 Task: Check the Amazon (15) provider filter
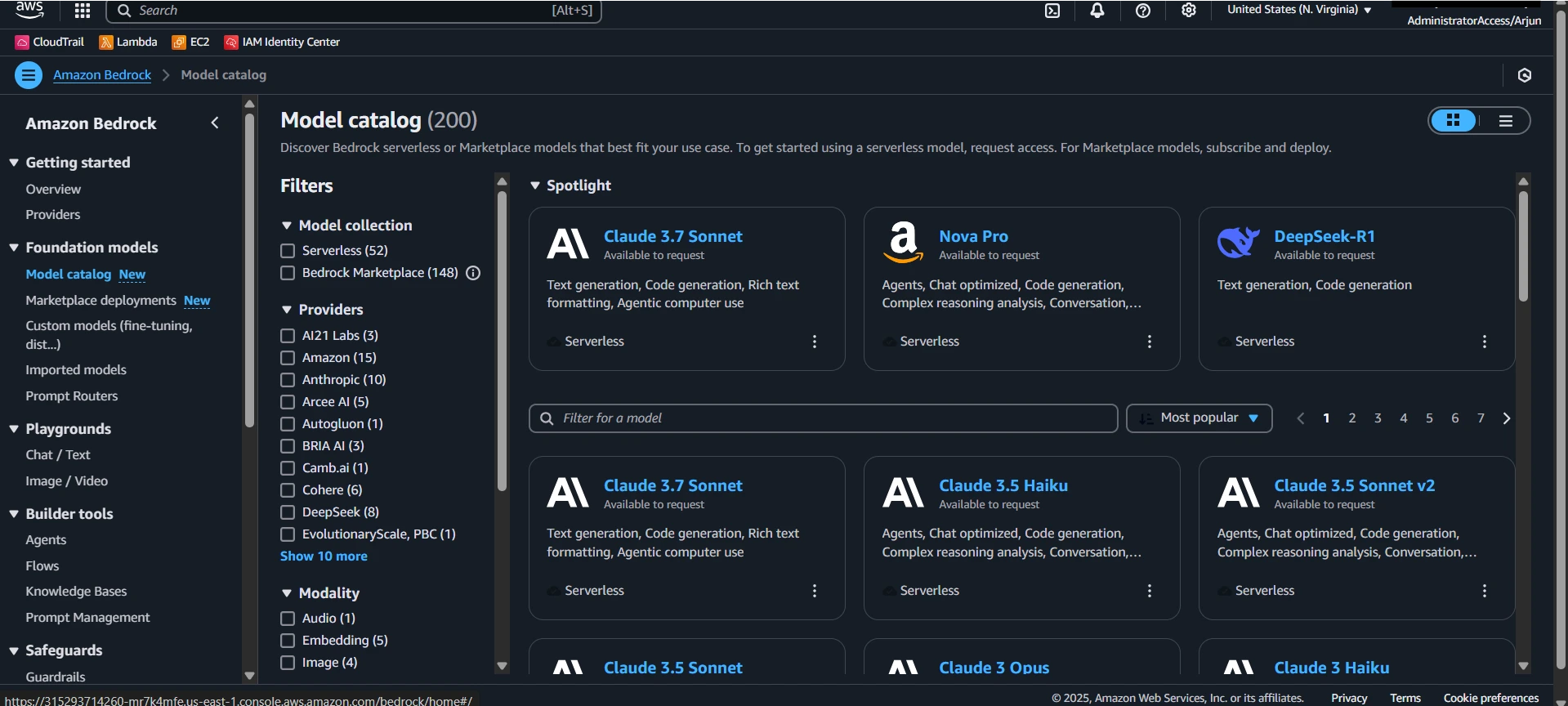pyautogui.click(x=288, y=358)
